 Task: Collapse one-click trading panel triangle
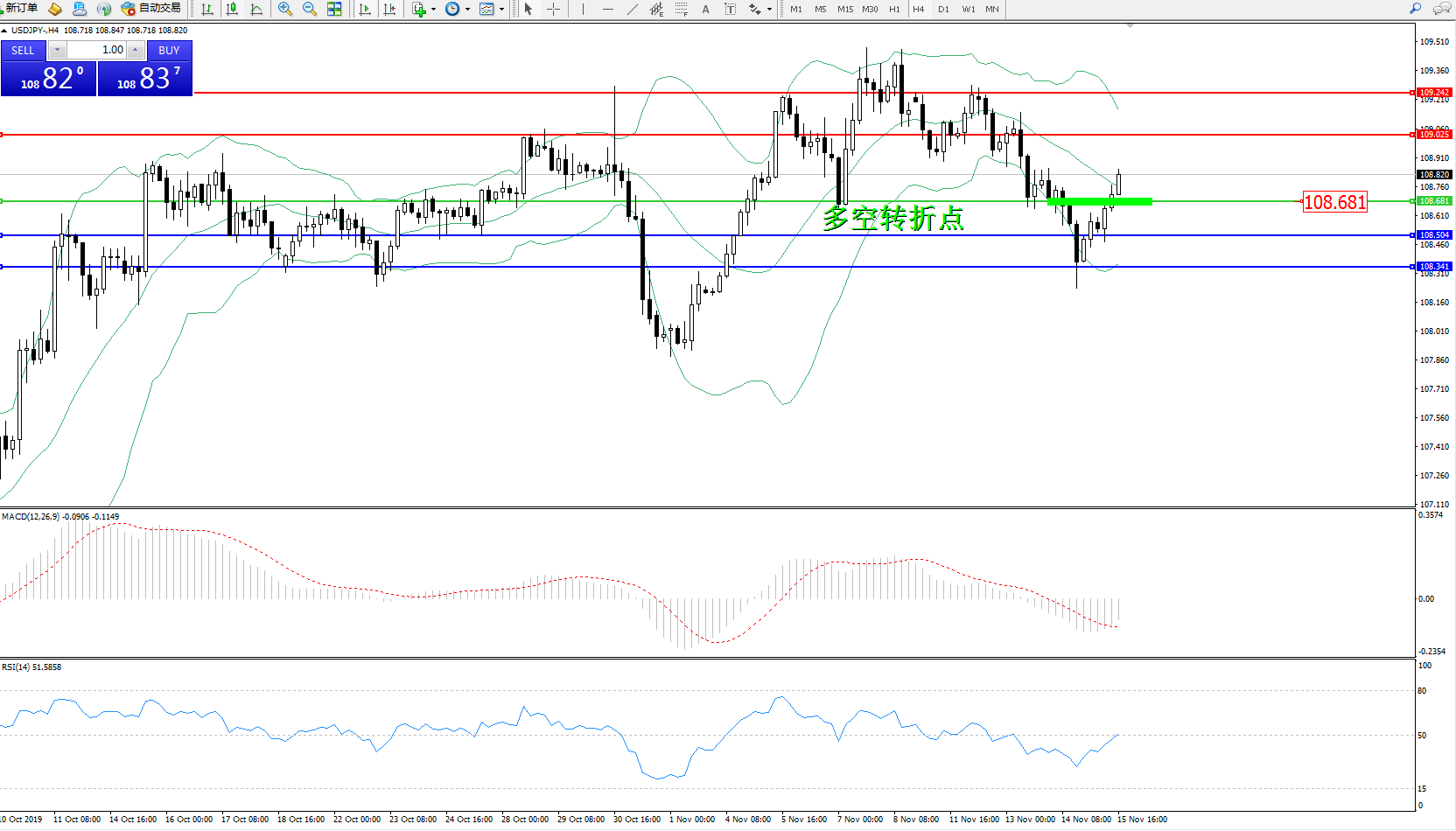[4, 31]
